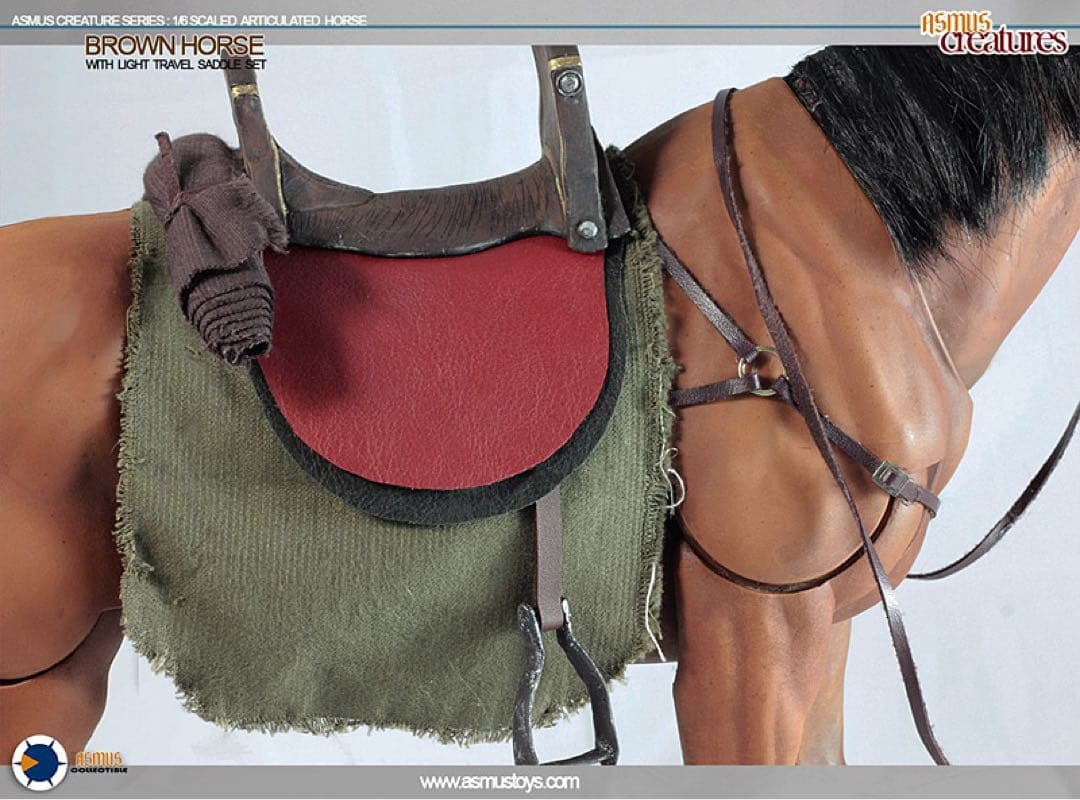Select the 'With Light Travel Saddle Set' subtitle
Screen dimensions: 1080x800
point(175,65)
